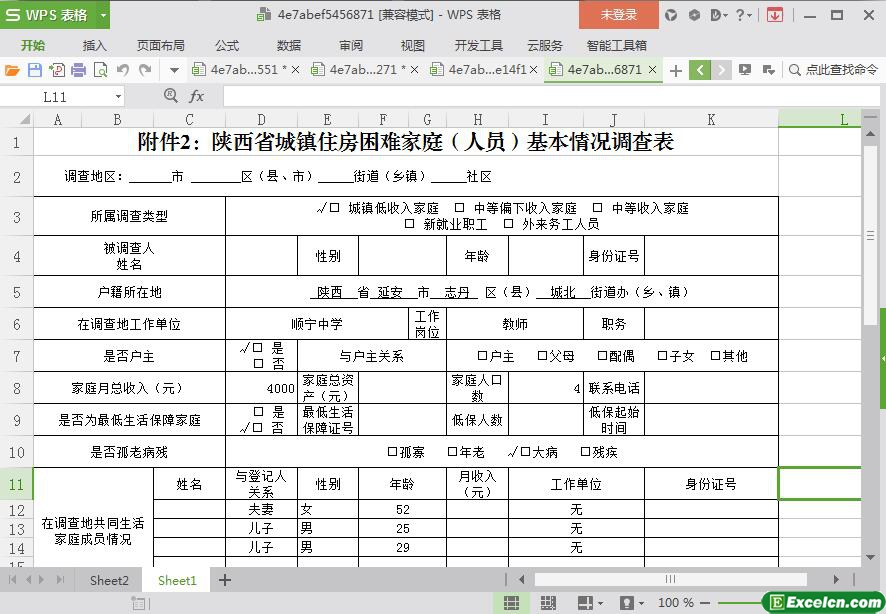Screen dimensions: 886x614
Task: Expand the quick access toolbar customize arrow
Action: tap(174, 70)
